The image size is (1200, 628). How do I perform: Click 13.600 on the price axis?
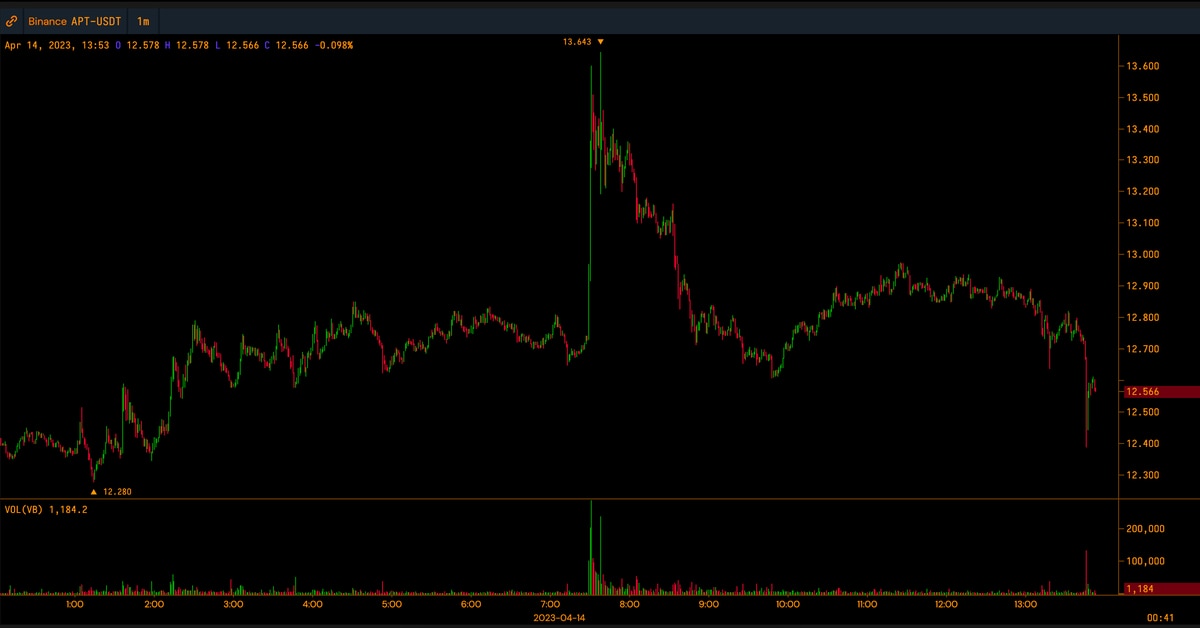(1142, 66)
